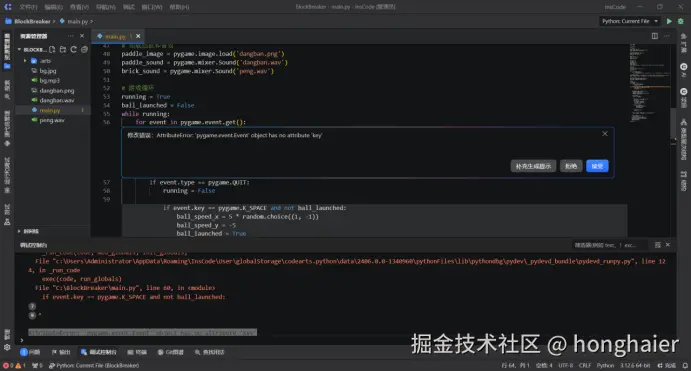Switch to the Problems tab
This screenshot has width=692, height=371.
click(30, 352)
